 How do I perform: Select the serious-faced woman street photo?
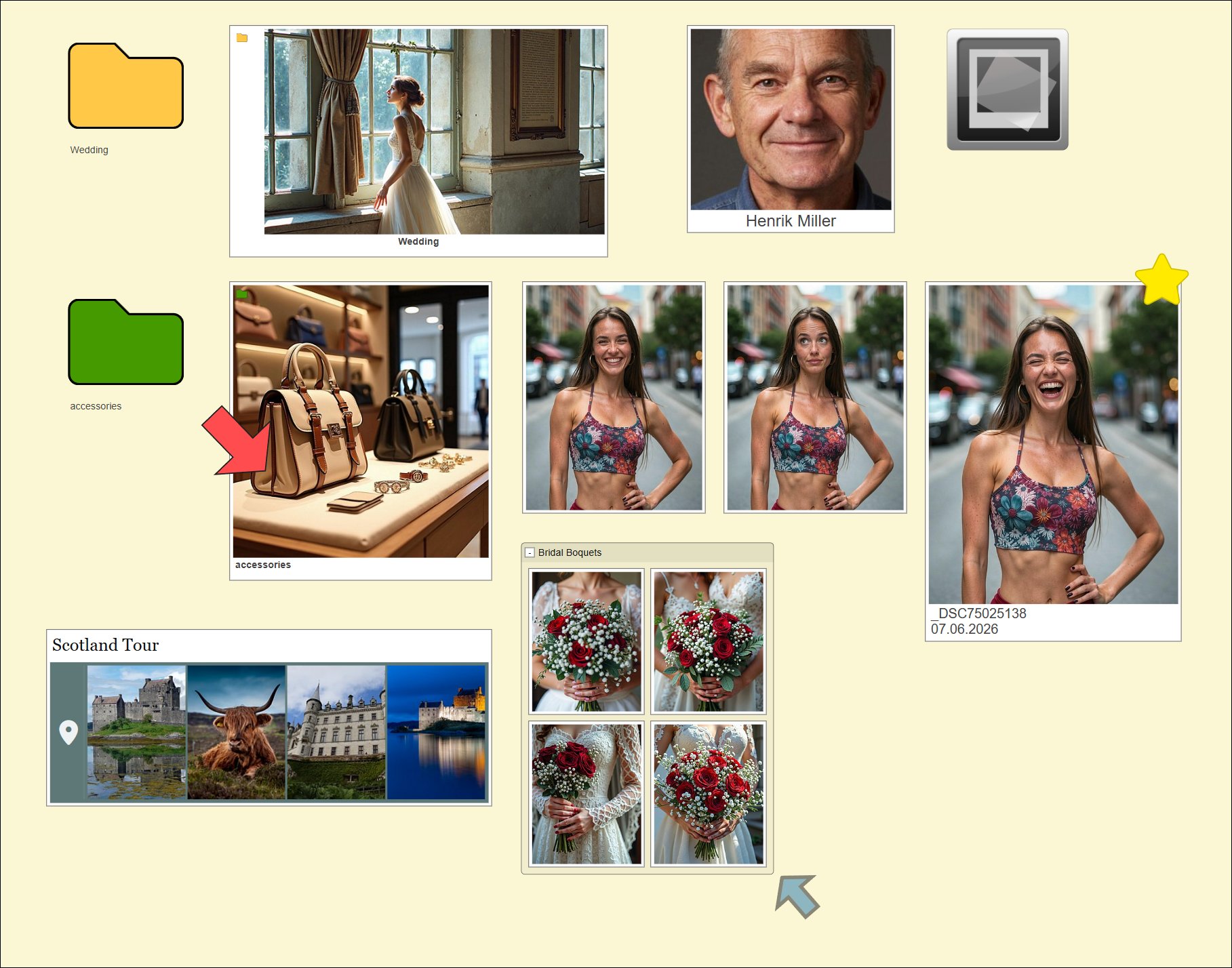815,397
